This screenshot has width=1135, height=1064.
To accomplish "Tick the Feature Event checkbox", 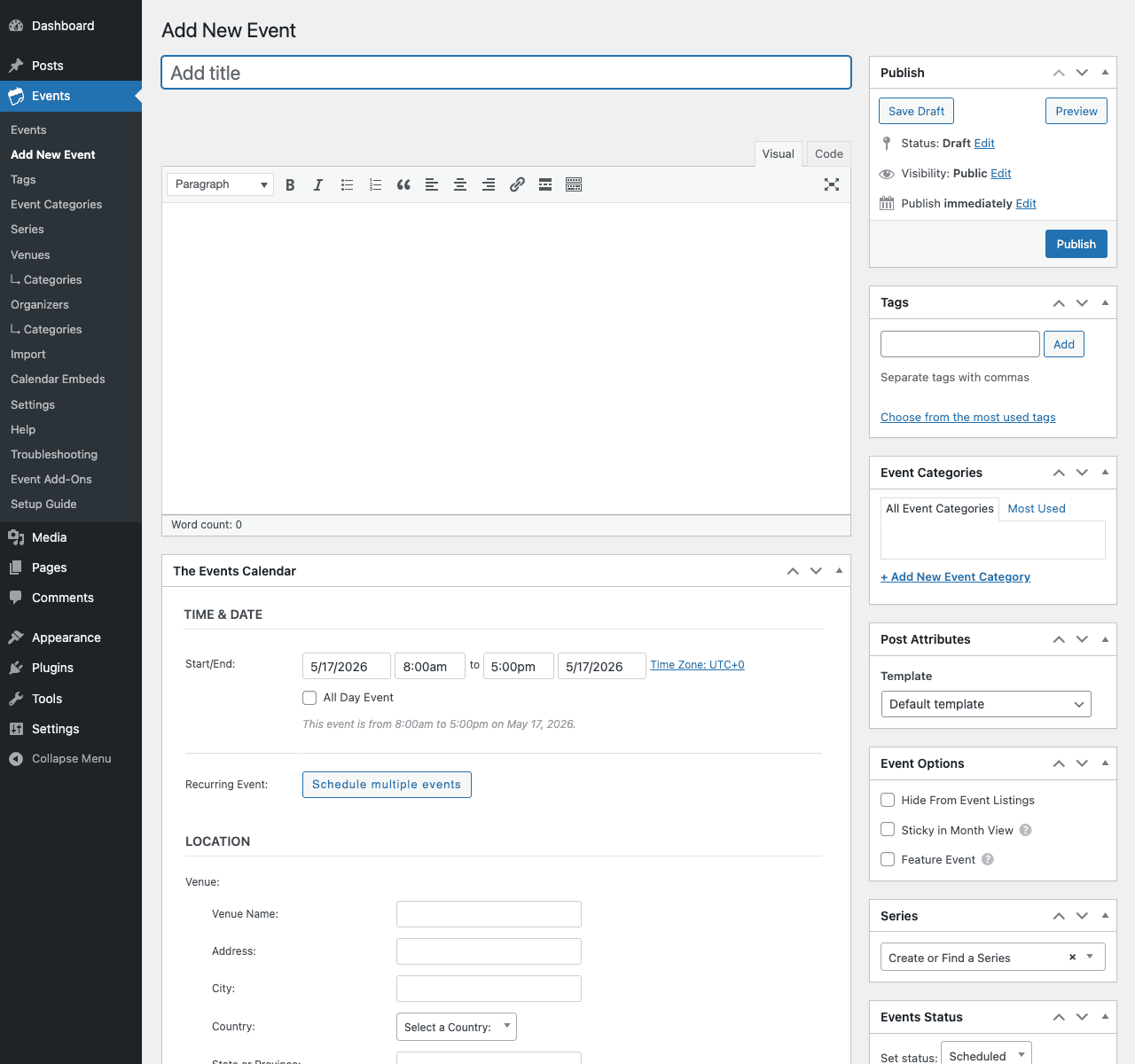I will pyautogui.click(x=888, y=859).
